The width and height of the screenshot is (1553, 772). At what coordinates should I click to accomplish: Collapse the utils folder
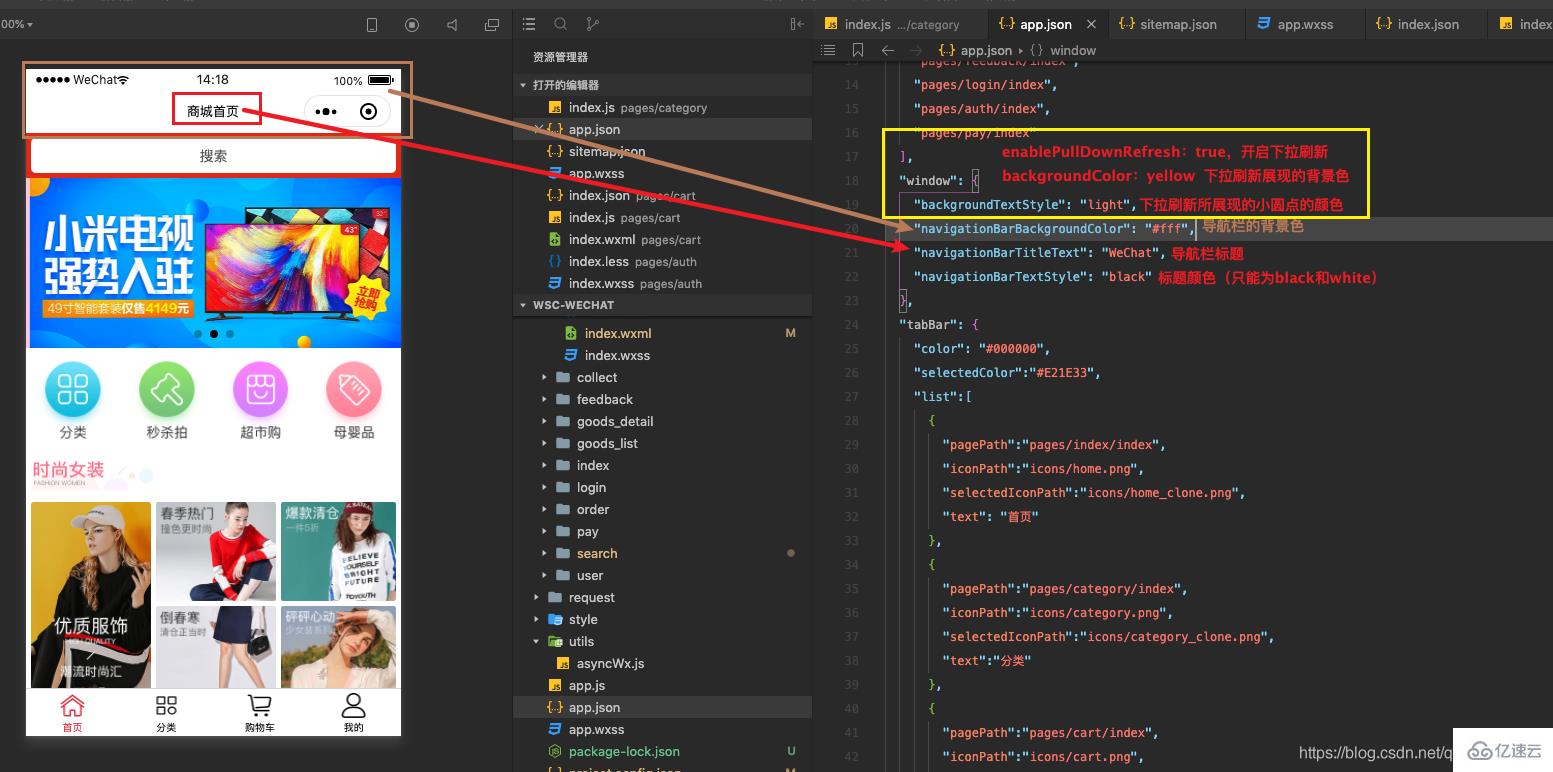point(536,641)
